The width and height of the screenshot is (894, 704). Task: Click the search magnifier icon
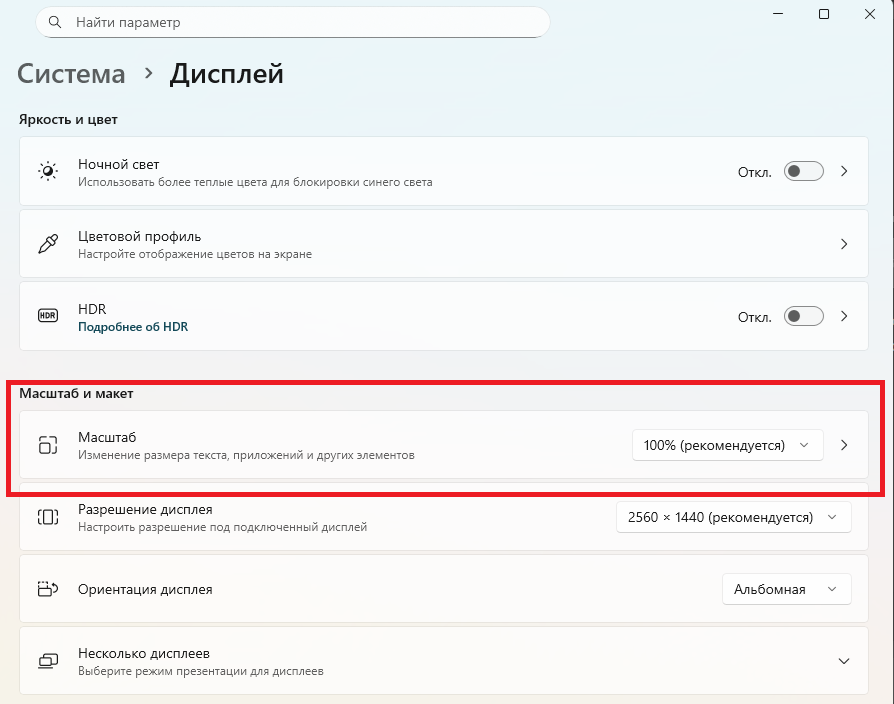point(54,22)
